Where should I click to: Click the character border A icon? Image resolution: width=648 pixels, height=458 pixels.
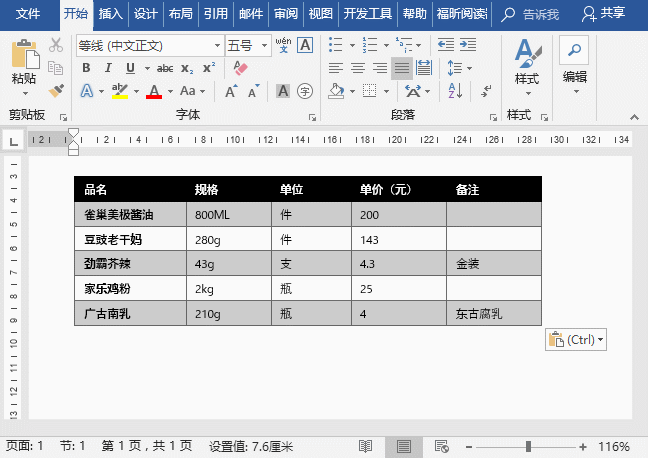point(305,45)
